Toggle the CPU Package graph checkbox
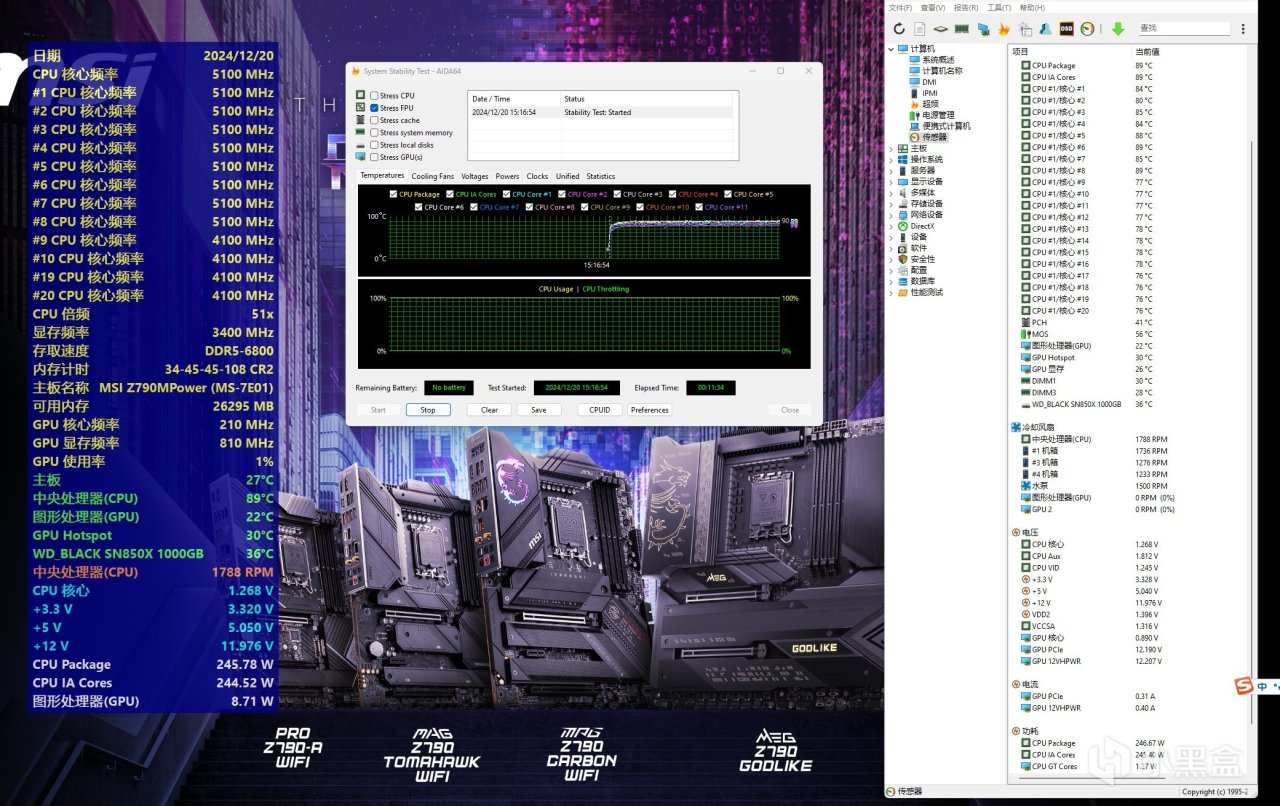 pos(393,194)
